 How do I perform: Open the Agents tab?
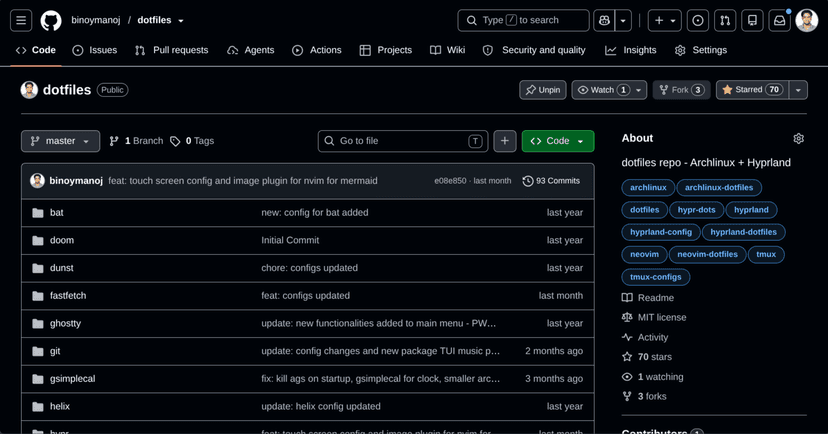coord(251,50)
